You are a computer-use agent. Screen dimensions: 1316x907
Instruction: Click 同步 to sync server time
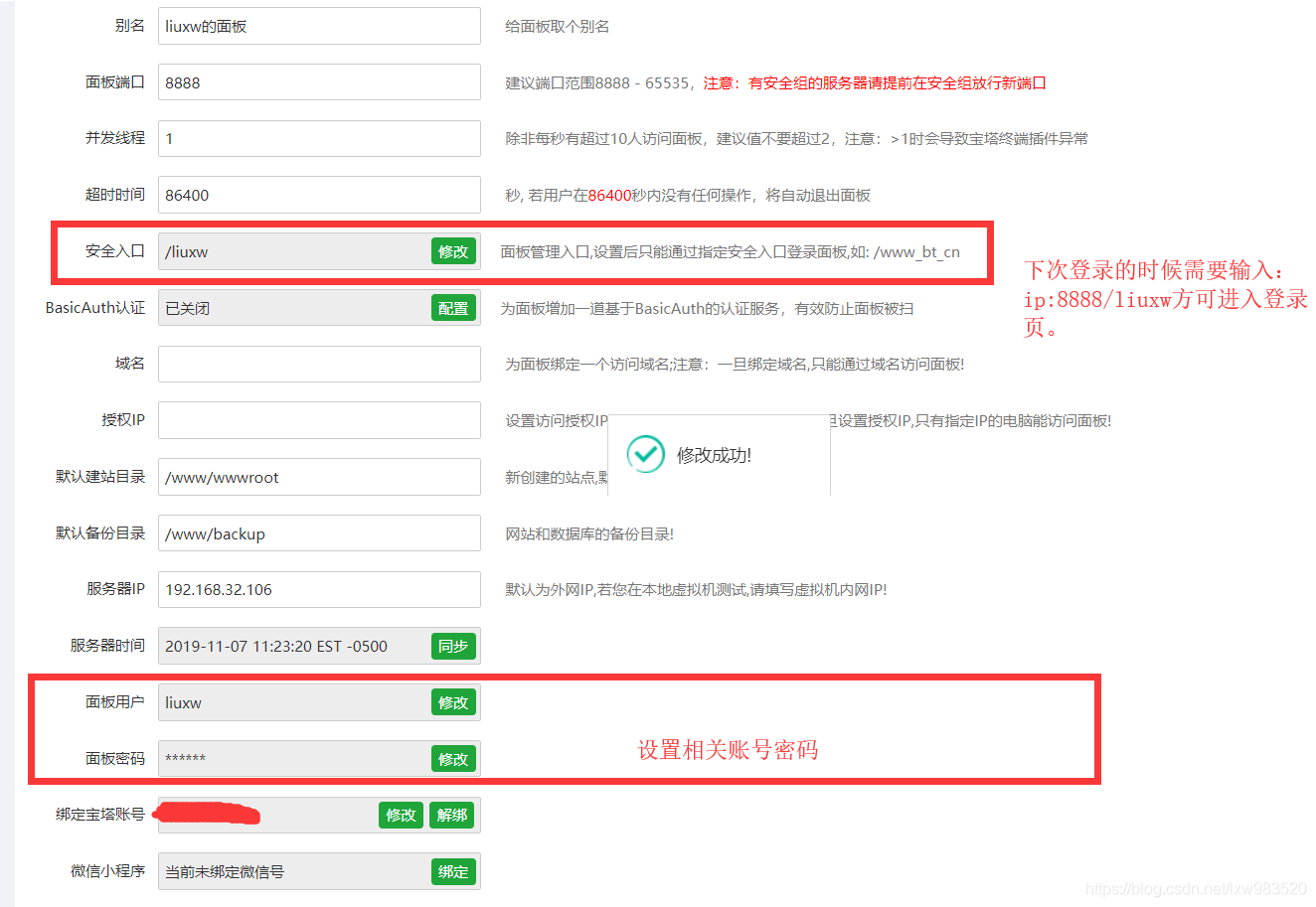[x=453, y=646]
